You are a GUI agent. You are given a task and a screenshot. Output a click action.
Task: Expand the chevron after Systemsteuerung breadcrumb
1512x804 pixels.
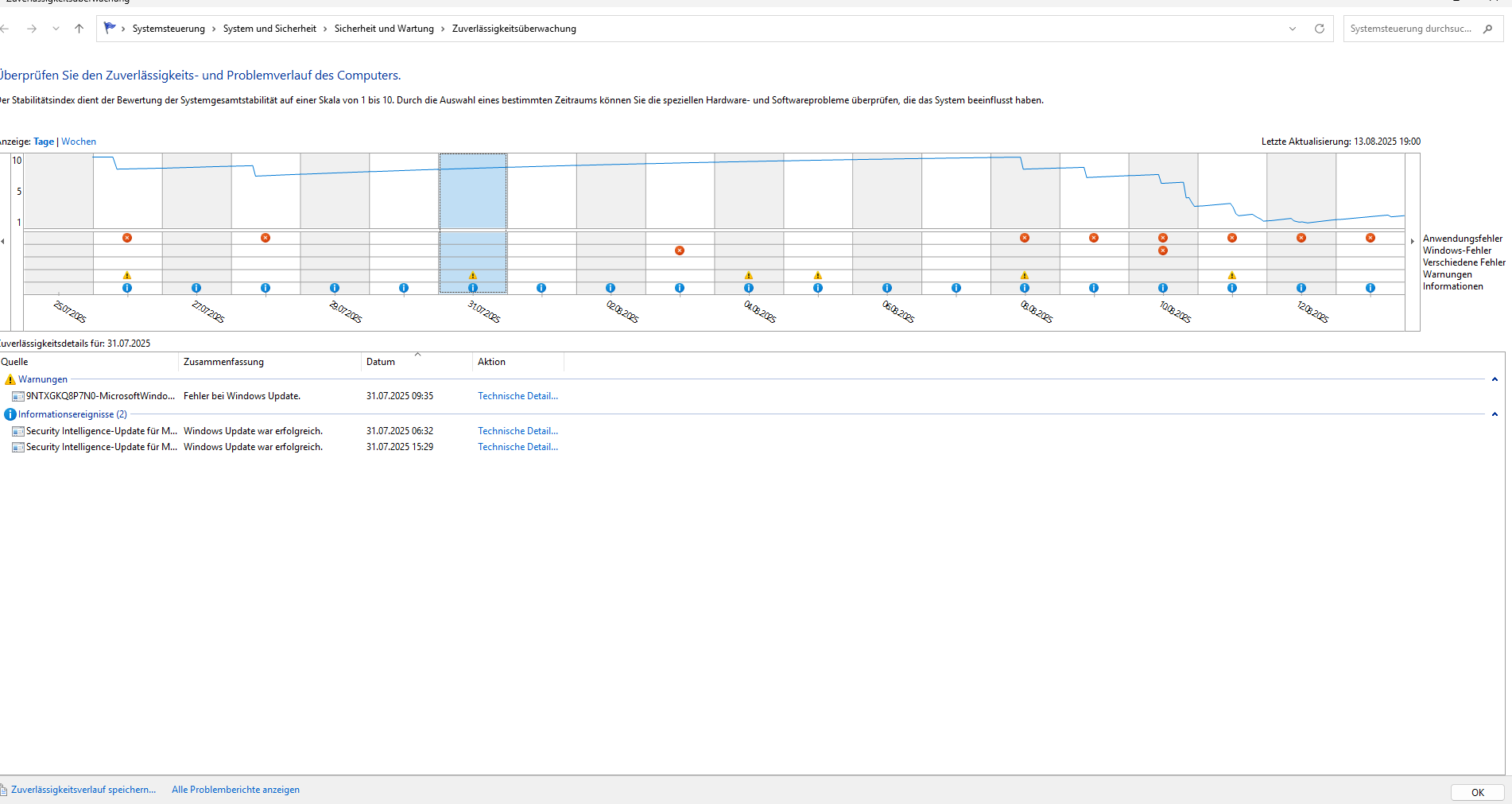214,29
